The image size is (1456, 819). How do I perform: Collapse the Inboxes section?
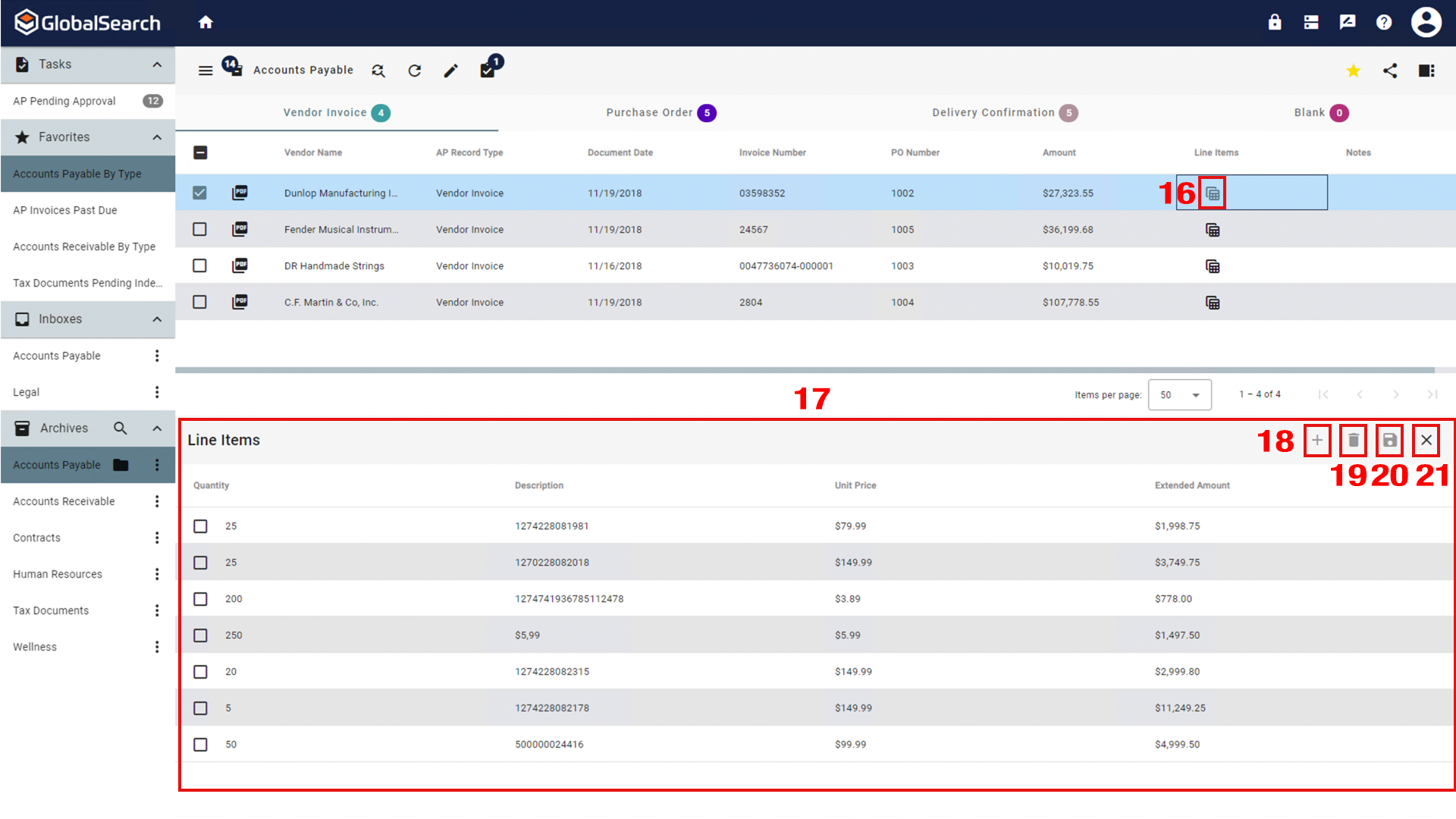157,318
